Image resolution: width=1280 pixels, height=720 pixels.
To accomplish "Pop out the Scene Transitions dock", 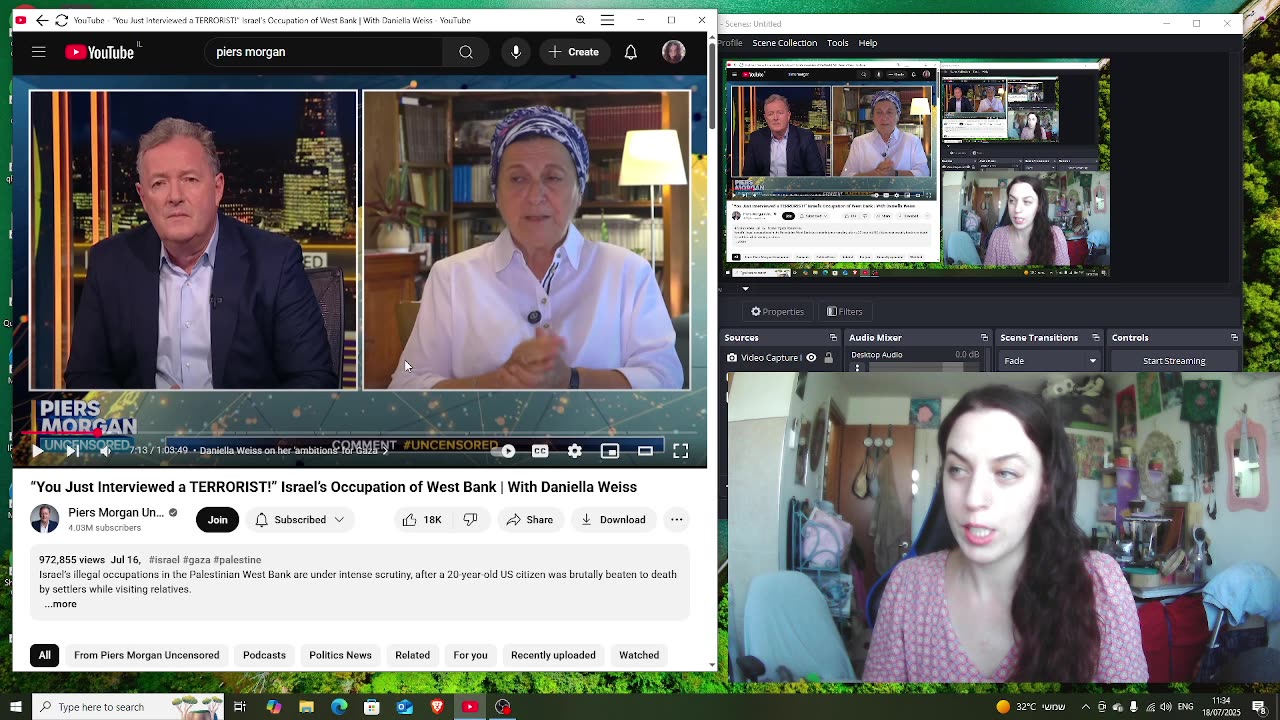I will click(x=1096, y=338).
